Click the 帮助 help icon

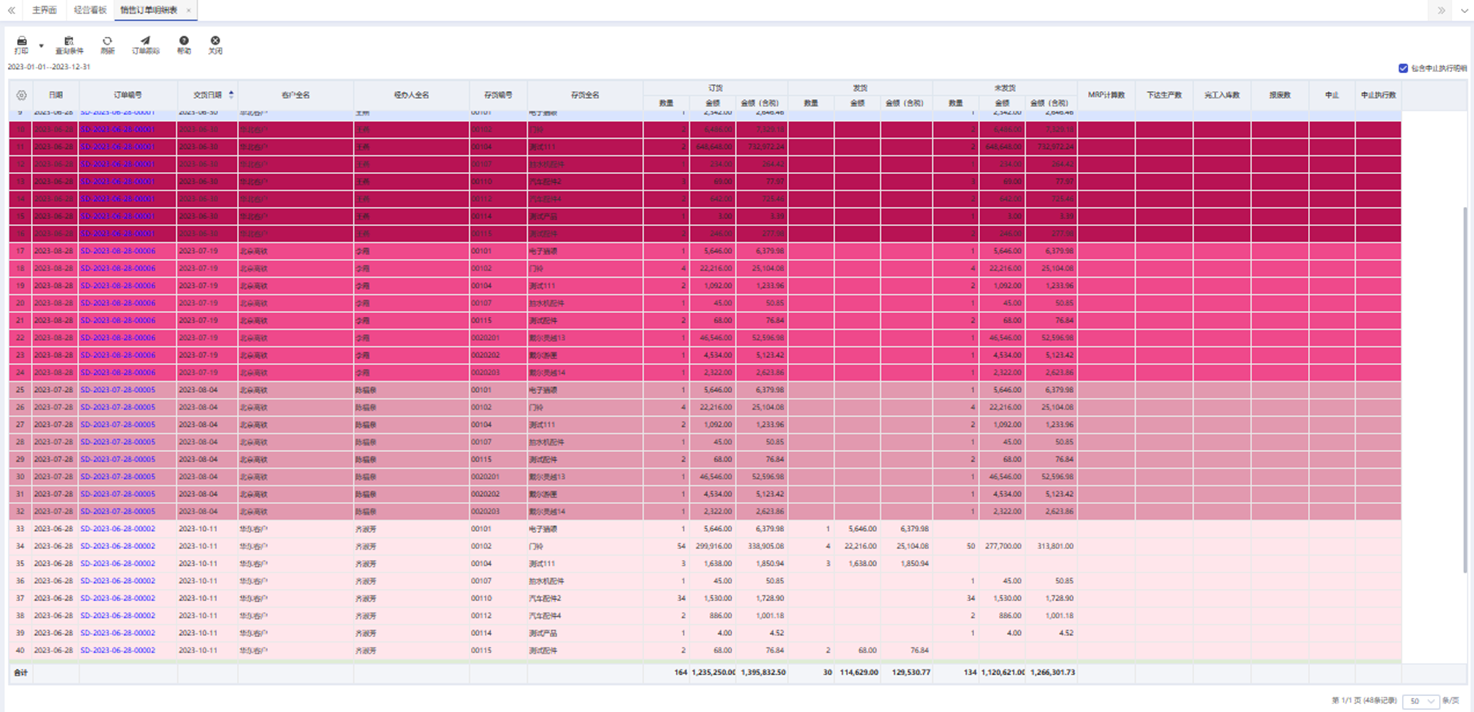[184, 44]
